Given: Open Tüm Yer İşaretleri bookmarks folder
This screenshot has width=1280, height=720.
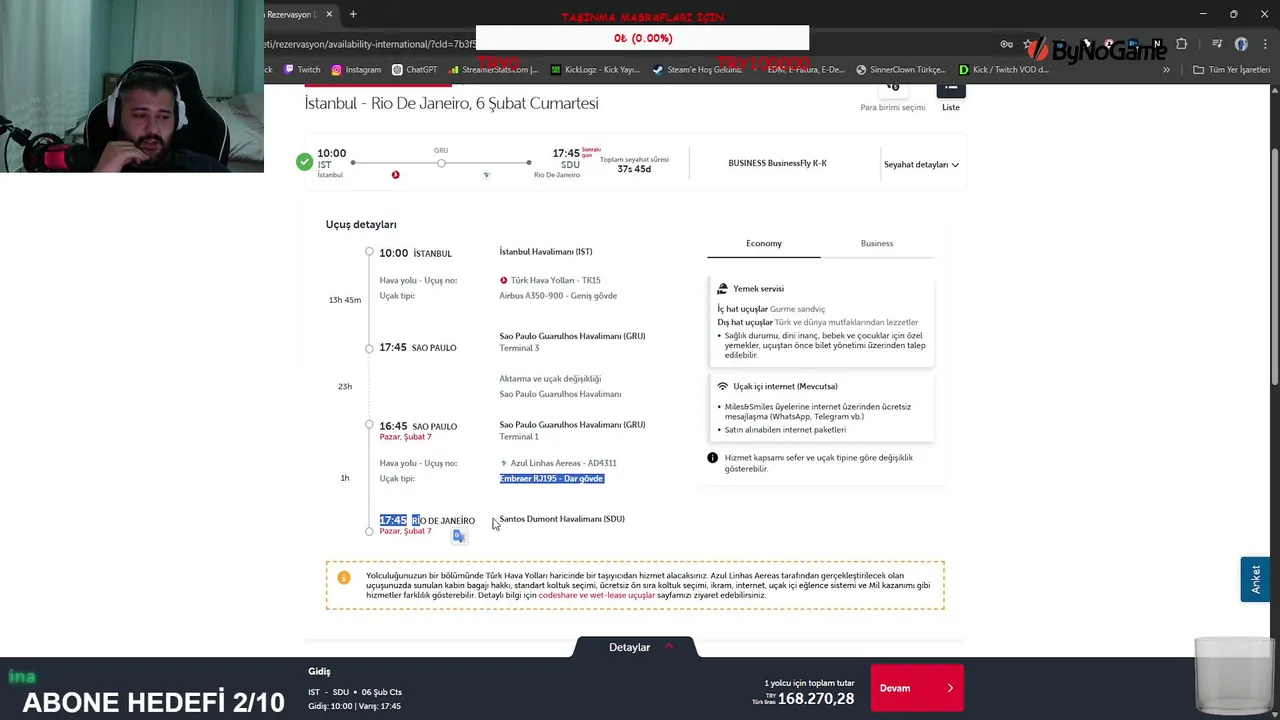Looking at the screenshot, I should [x=1231, y=70].
